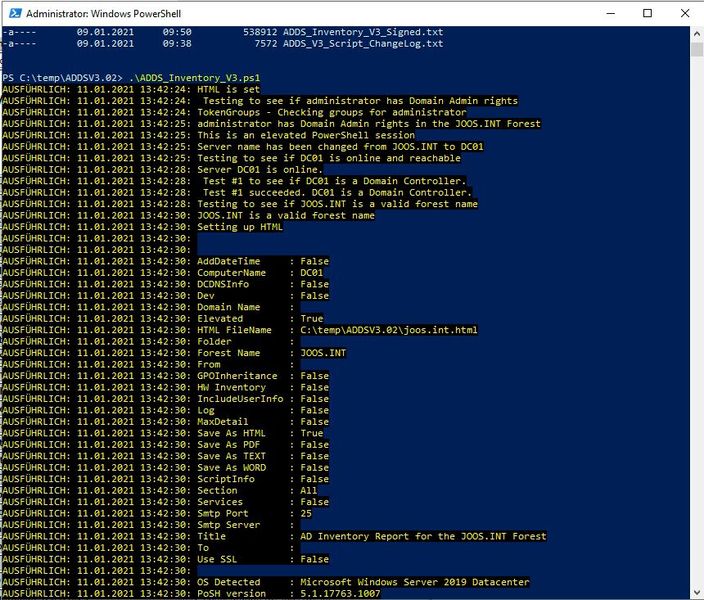Click the Smtp Port value 25
704x600 pixels.
pyautogui.click(x=306, y=513)
